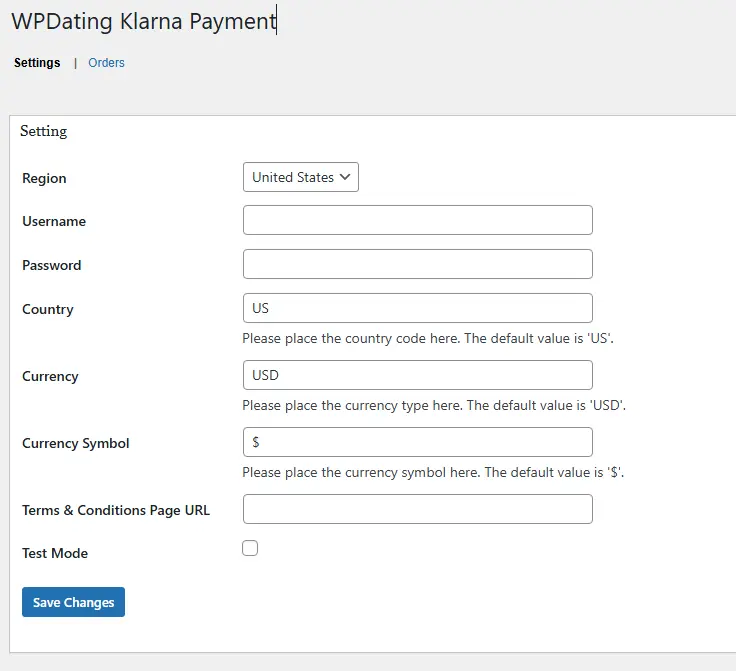Click the Password label text
736x671 pixels.
[x=52, y=265]
